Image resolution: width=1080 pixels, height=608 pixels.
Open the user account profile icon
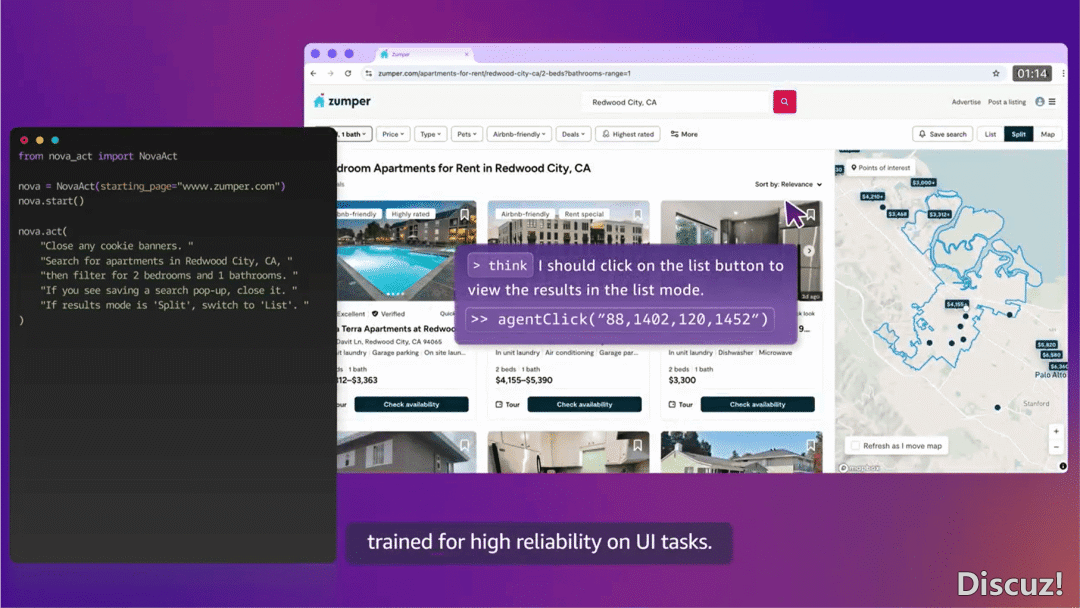pos(1040,102)
